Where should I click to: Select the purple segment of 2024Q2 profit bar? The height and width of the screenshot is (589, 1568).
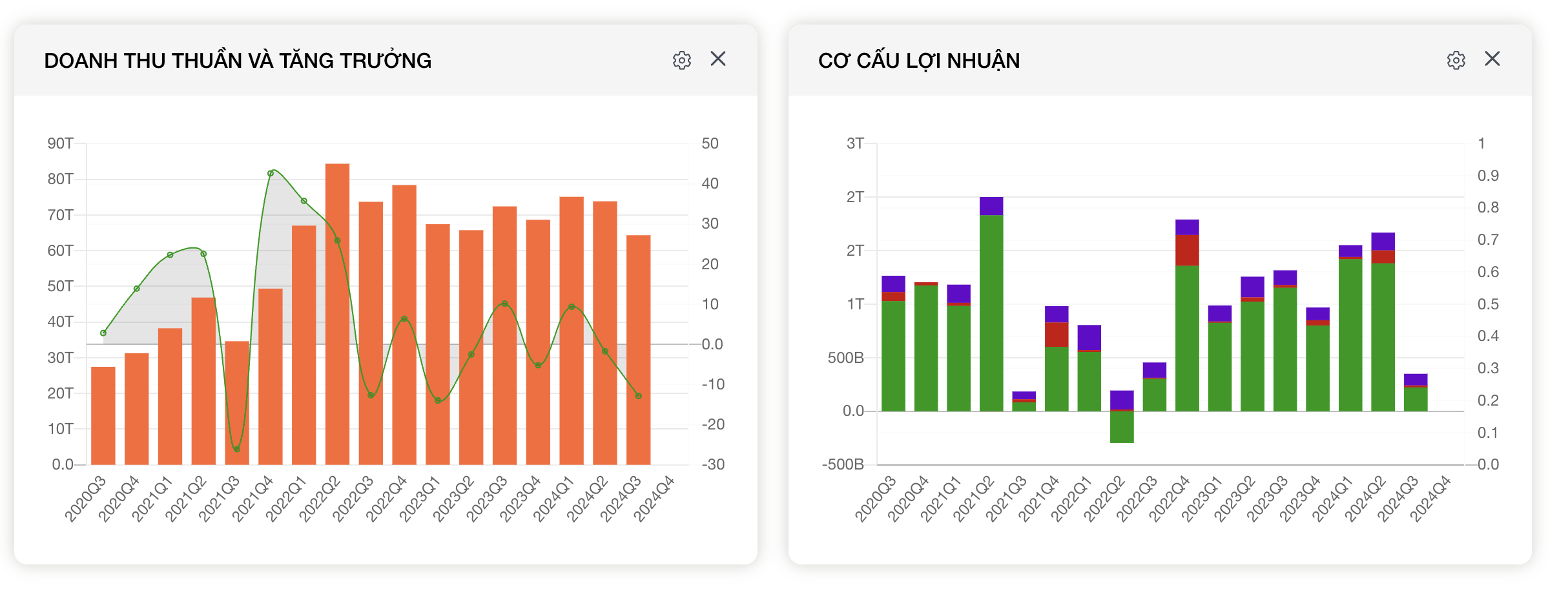(x=1383, y=241)
